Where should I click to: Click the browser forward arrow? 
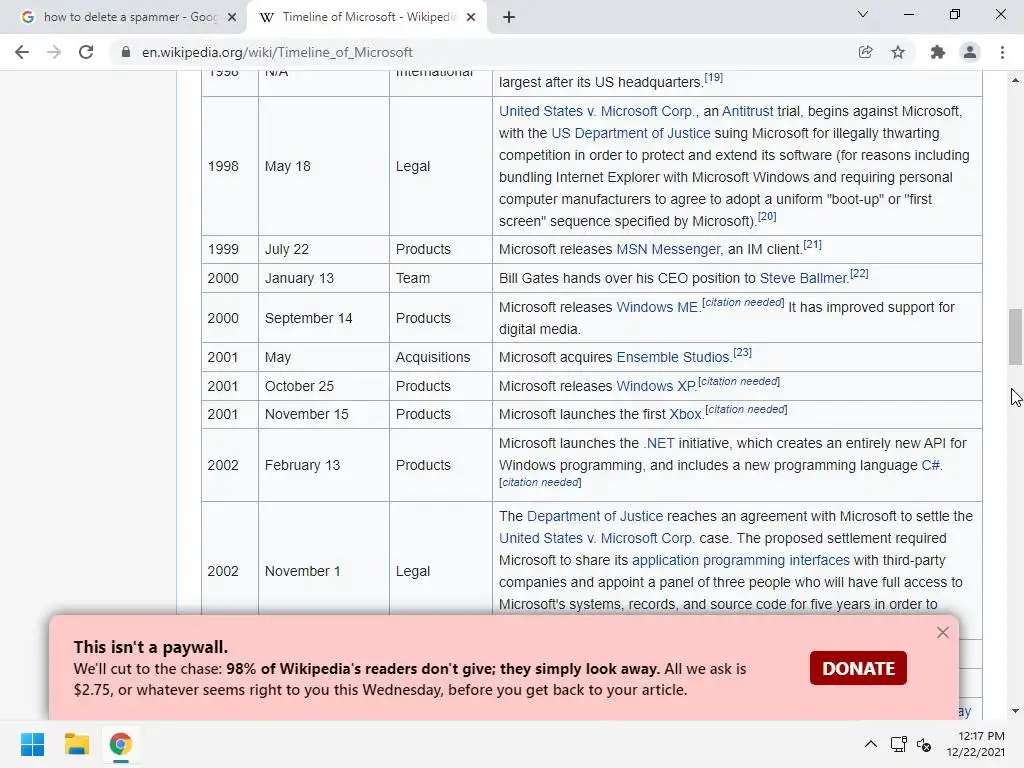(x=54, y=52)
